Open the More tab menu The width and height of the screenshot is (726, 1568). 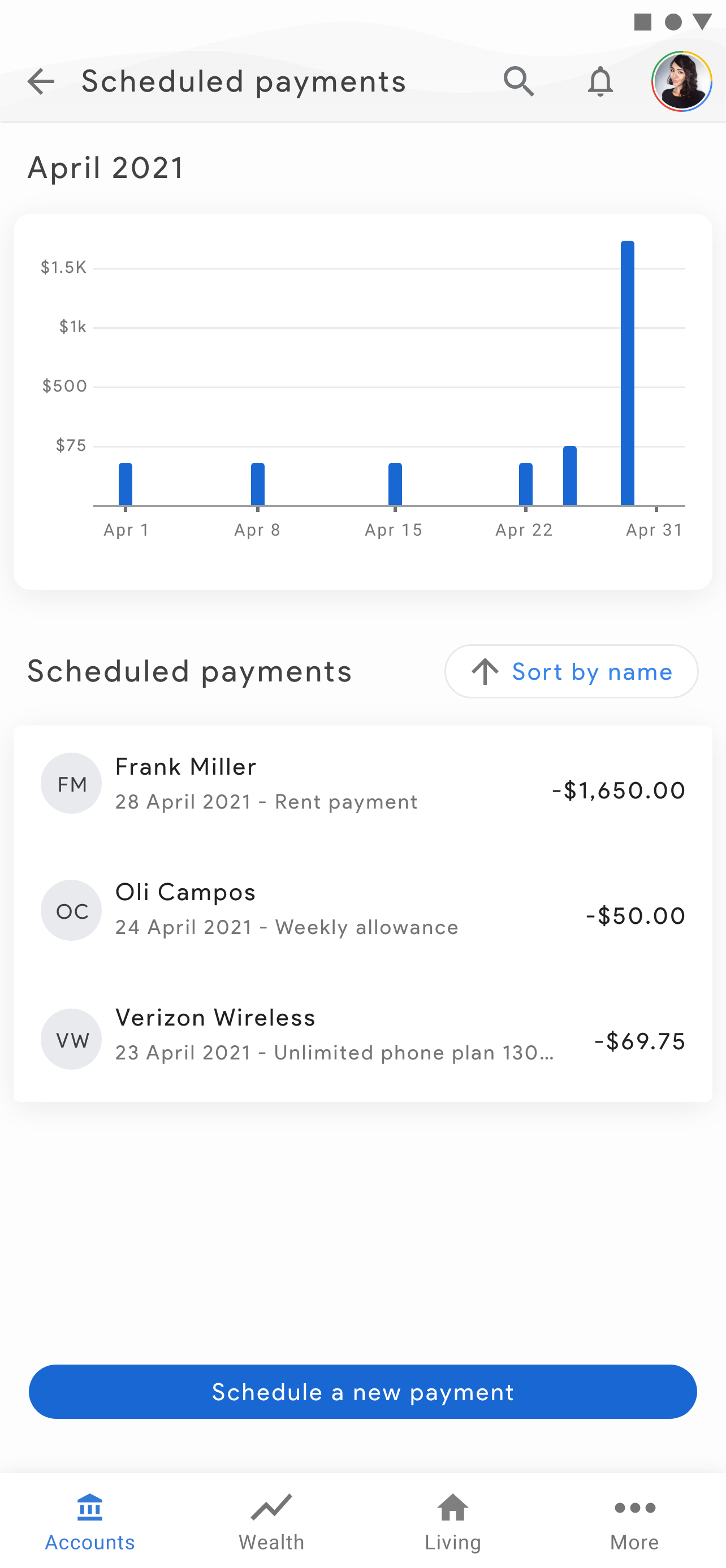[634, 1522]
